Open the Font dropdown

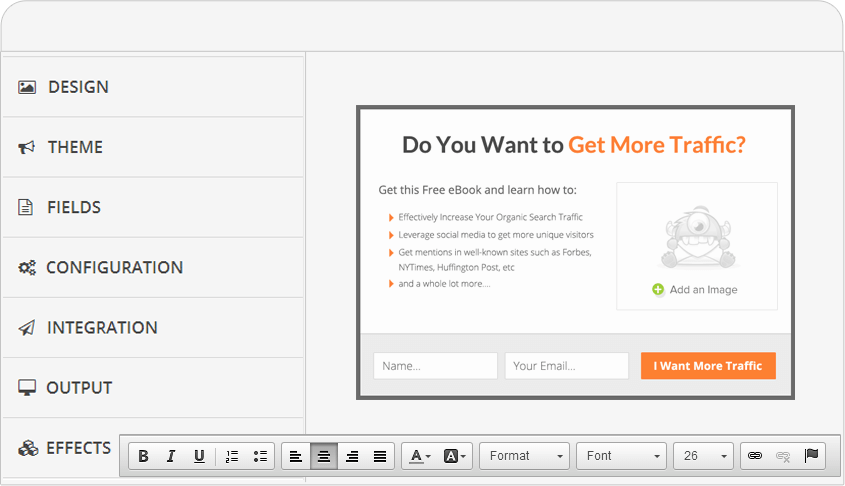621,456
